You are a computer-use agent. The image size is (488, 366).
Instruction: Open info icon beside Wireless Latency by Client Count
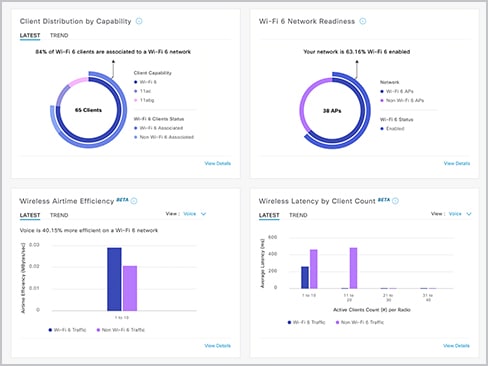coord(395,201)
